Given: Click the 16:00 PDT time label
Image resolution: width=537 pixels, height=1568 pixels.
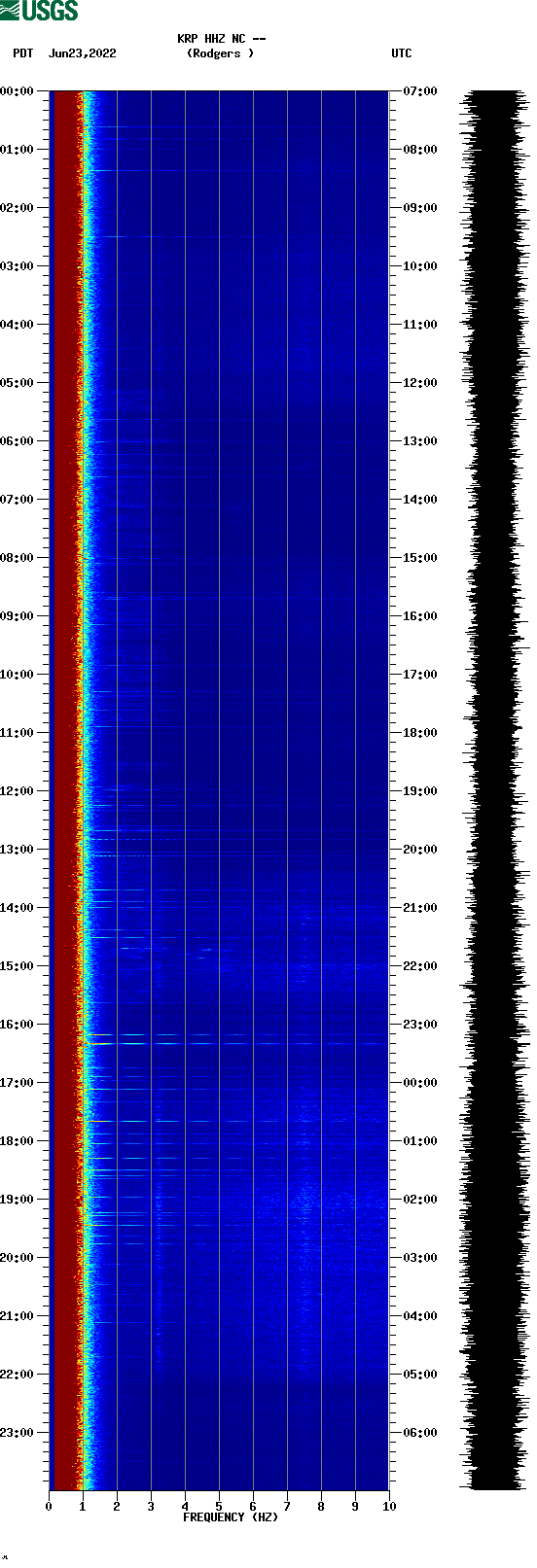Looking at the screenshot, I should point(18,1025).
